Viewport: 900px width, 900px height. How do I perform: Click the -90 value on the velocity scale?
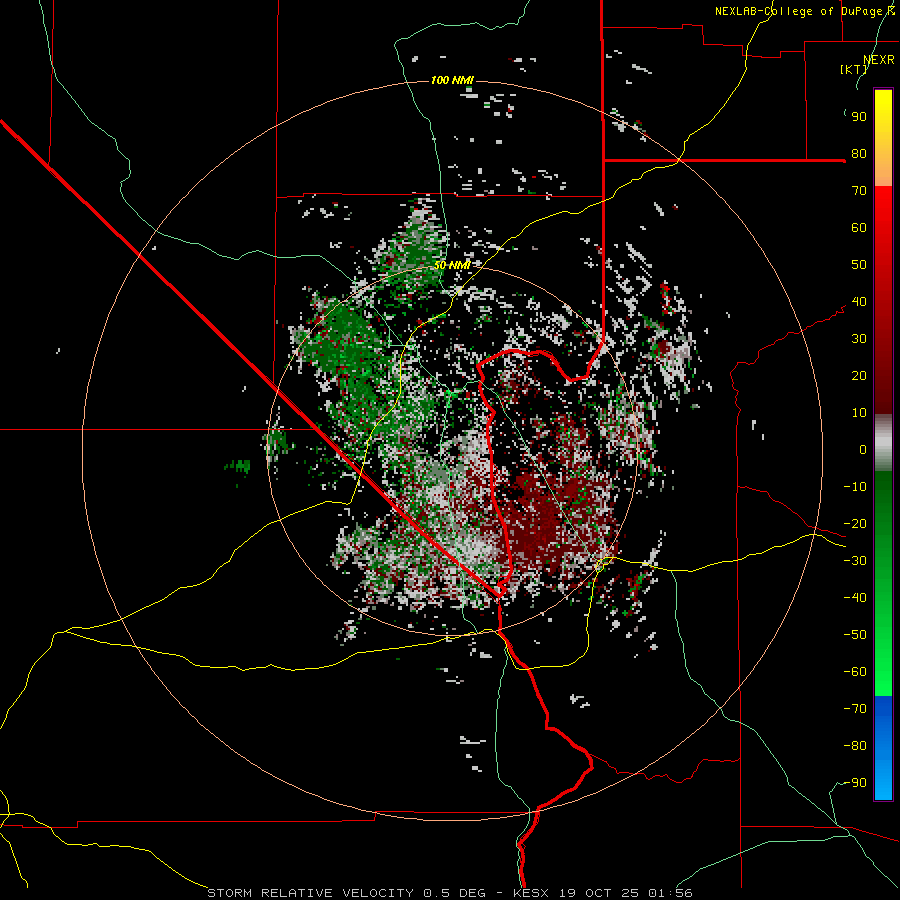[855, 783]
